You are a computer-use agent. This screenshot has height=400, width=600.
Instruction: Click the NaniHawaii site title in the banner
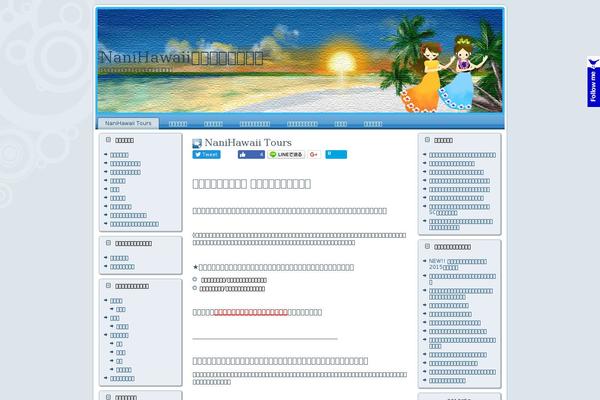tap(181, 58)
